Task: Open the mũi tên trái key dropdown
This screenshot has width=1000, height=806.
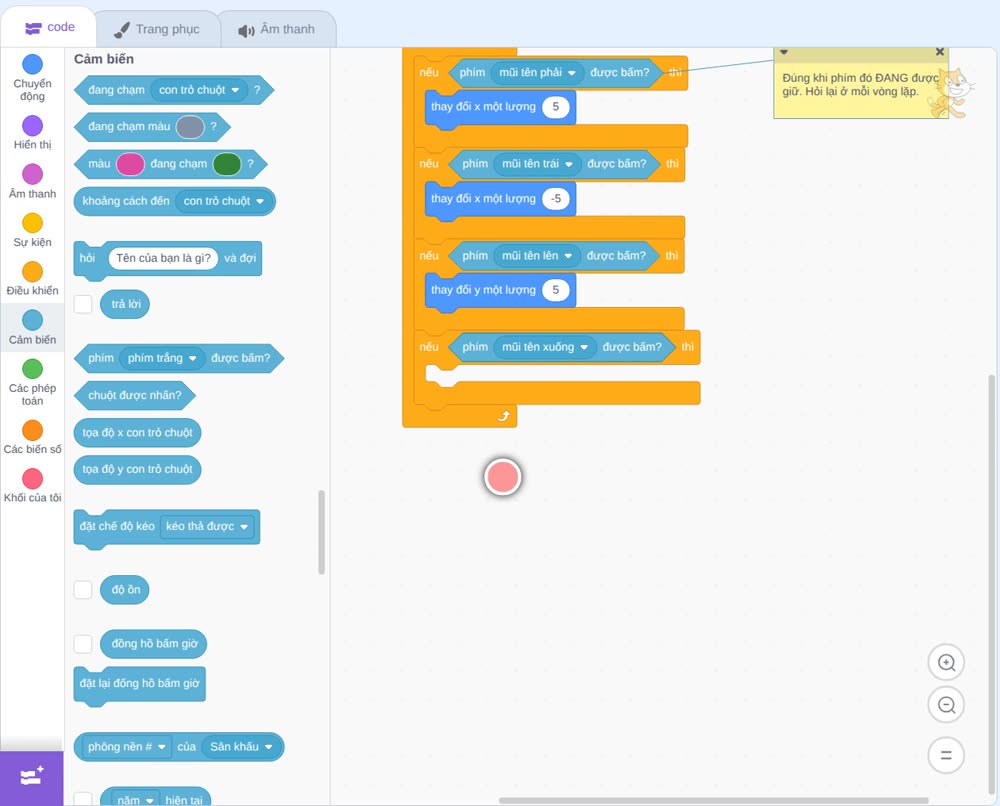Action: click(x=537, y=164)
